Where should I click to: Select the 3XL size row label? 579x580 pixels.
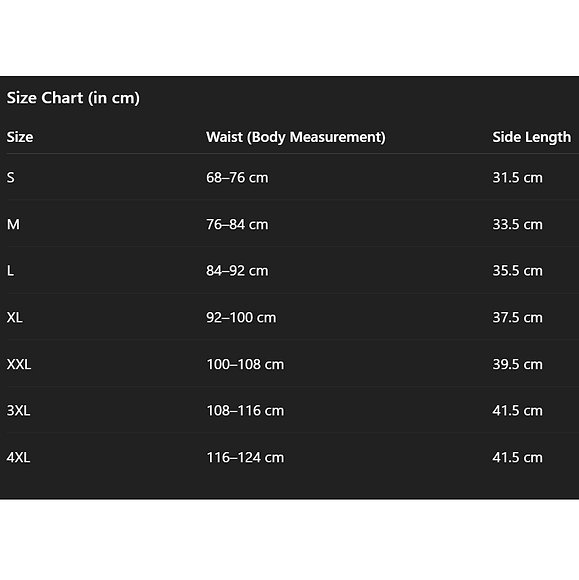click(18, 411)
